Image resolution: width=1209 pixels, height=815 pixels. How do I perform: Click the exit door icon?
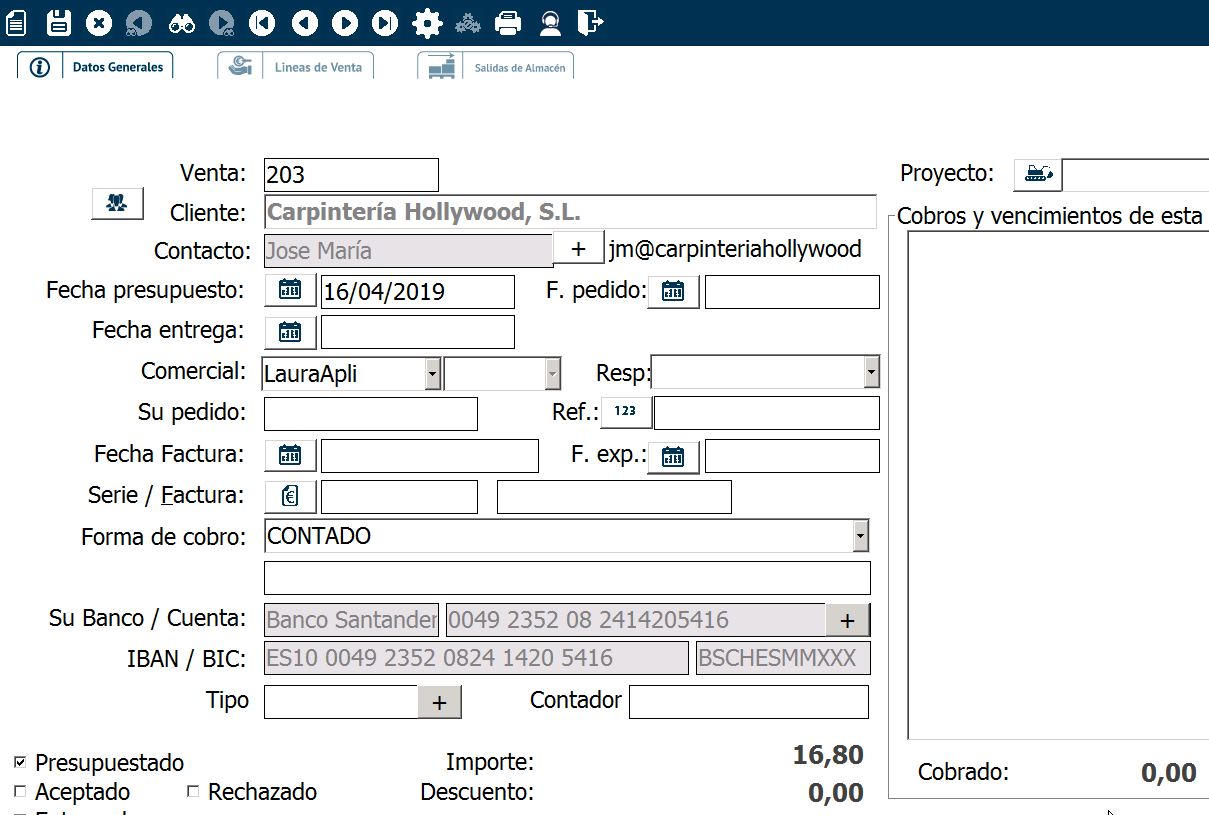tap(591, 22)
